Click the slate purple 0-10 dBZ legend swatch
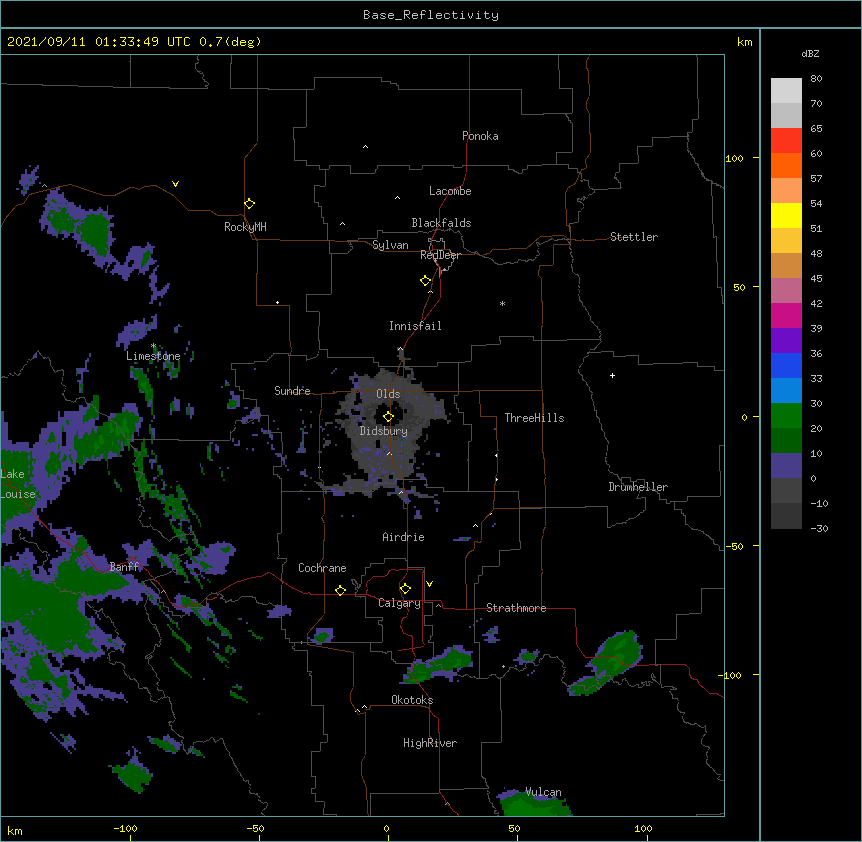Screen dimensions: 862x842 [786, 466]
